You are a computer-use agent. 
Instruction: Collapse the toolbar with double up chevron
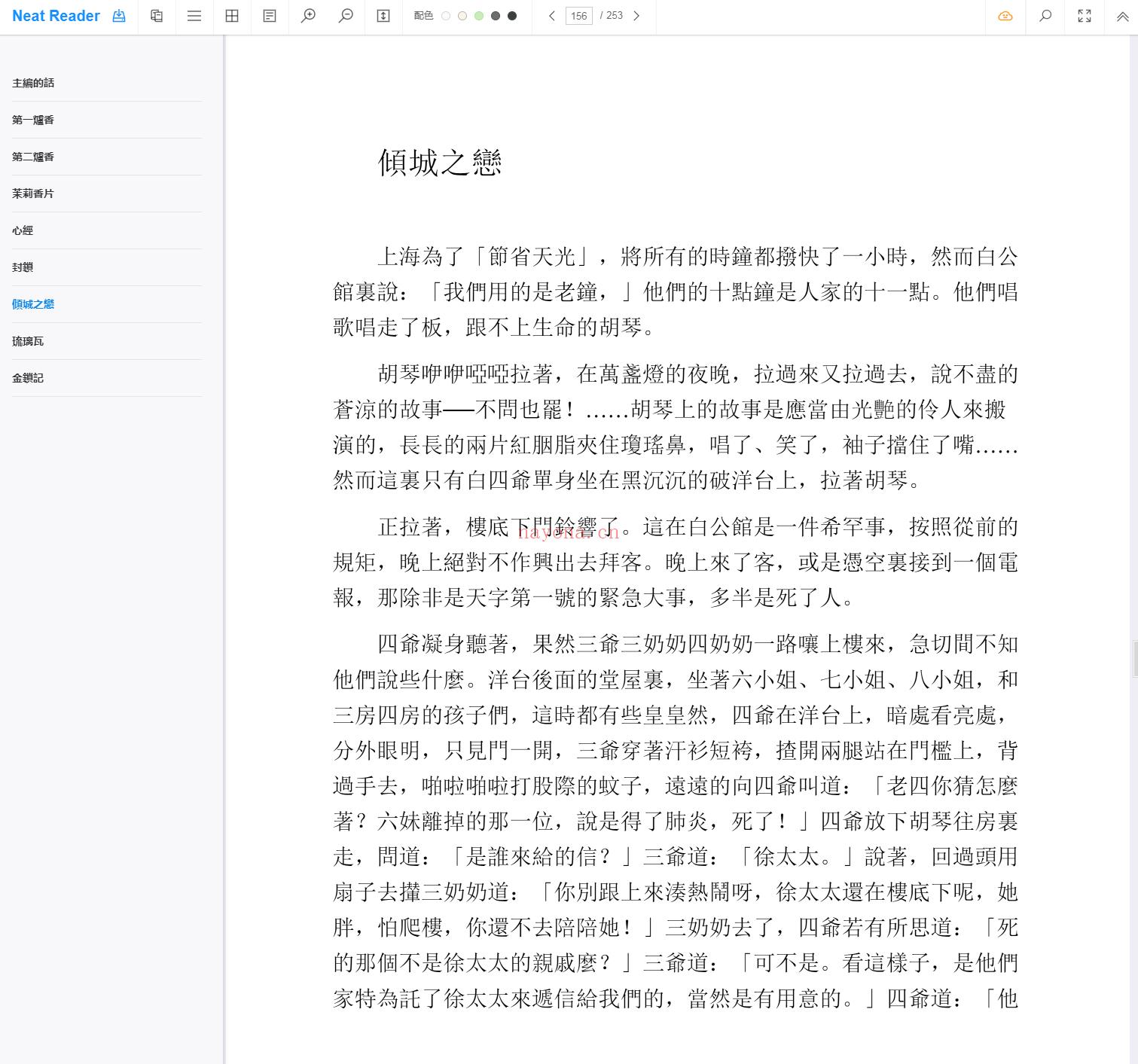1122,17
